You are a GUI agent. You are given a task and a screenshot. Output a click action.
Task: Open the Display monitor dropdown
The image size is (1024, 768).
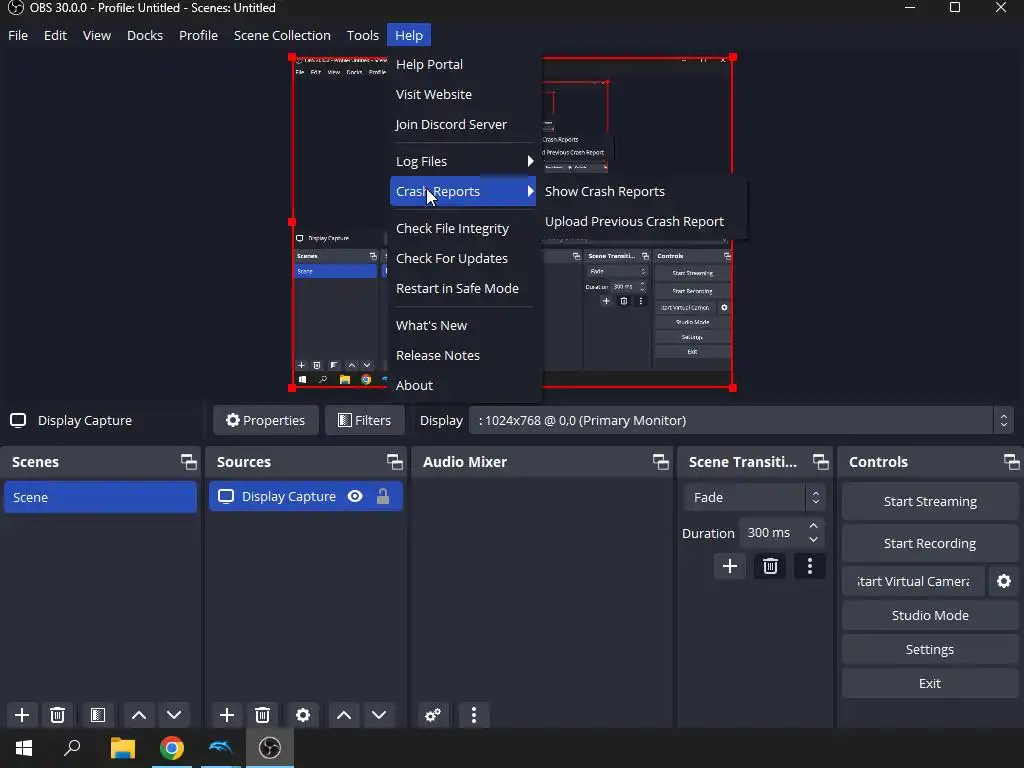[x=740, y=421]
